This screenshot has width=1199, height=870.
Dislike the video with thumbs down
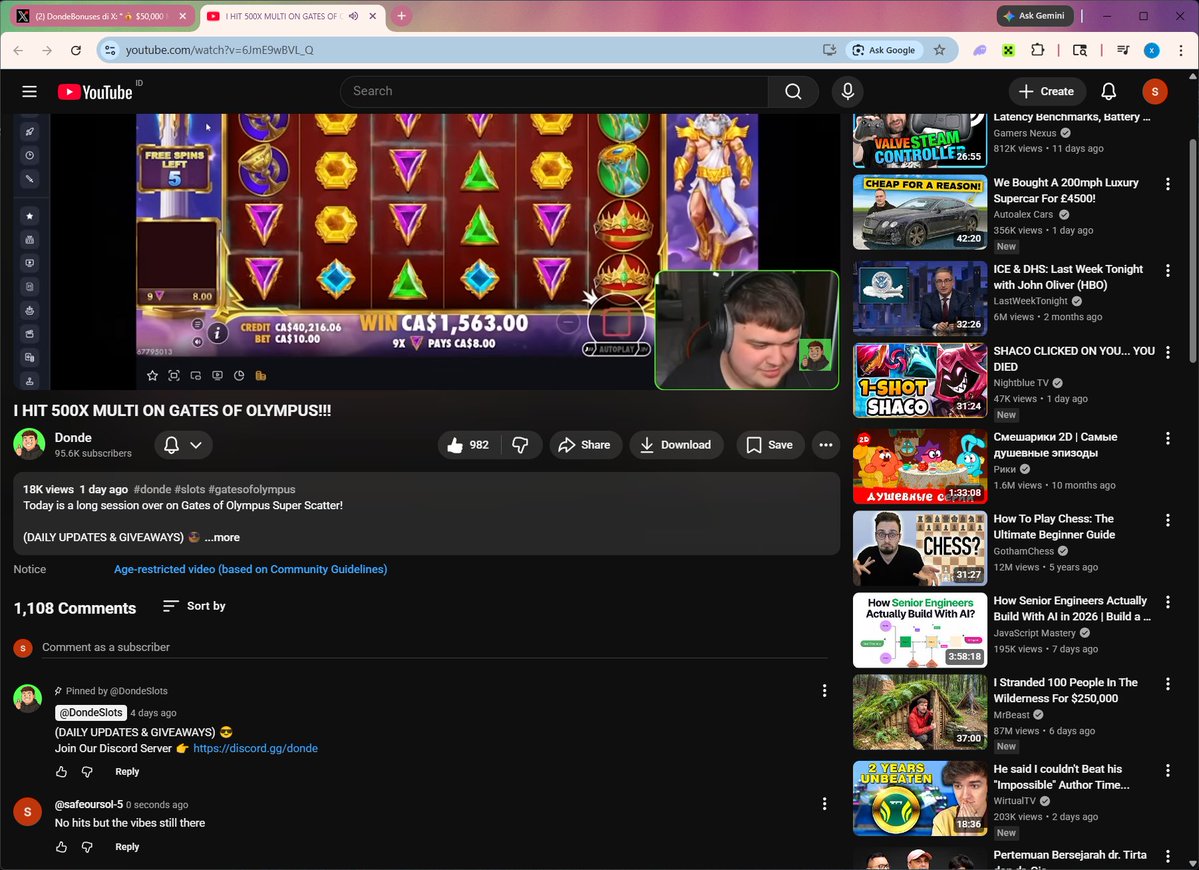pos(521,445)
